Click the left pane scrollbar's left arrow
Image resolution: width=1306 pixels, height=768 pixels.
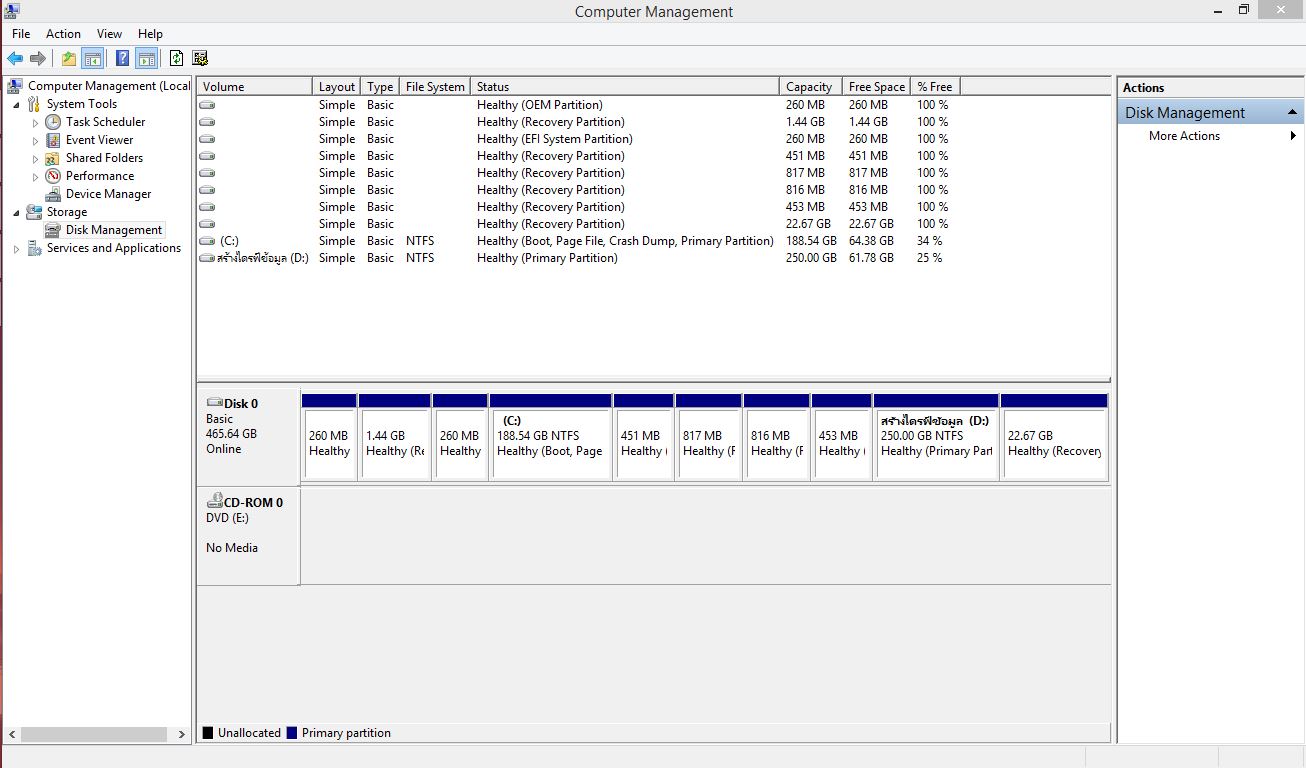pos(11,734)
